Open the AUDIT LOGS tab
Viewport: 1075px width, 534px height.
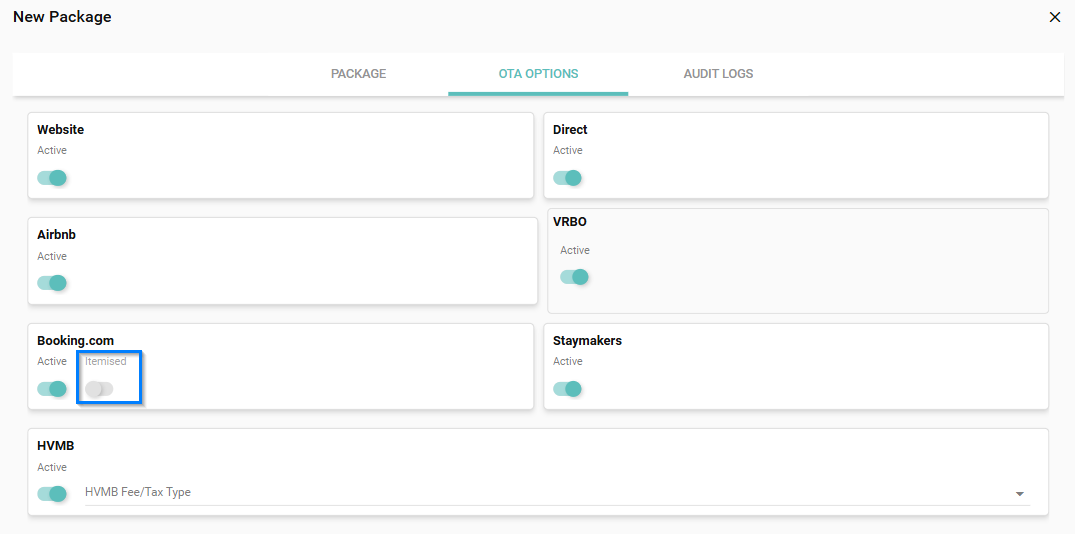tap(718, 74)
